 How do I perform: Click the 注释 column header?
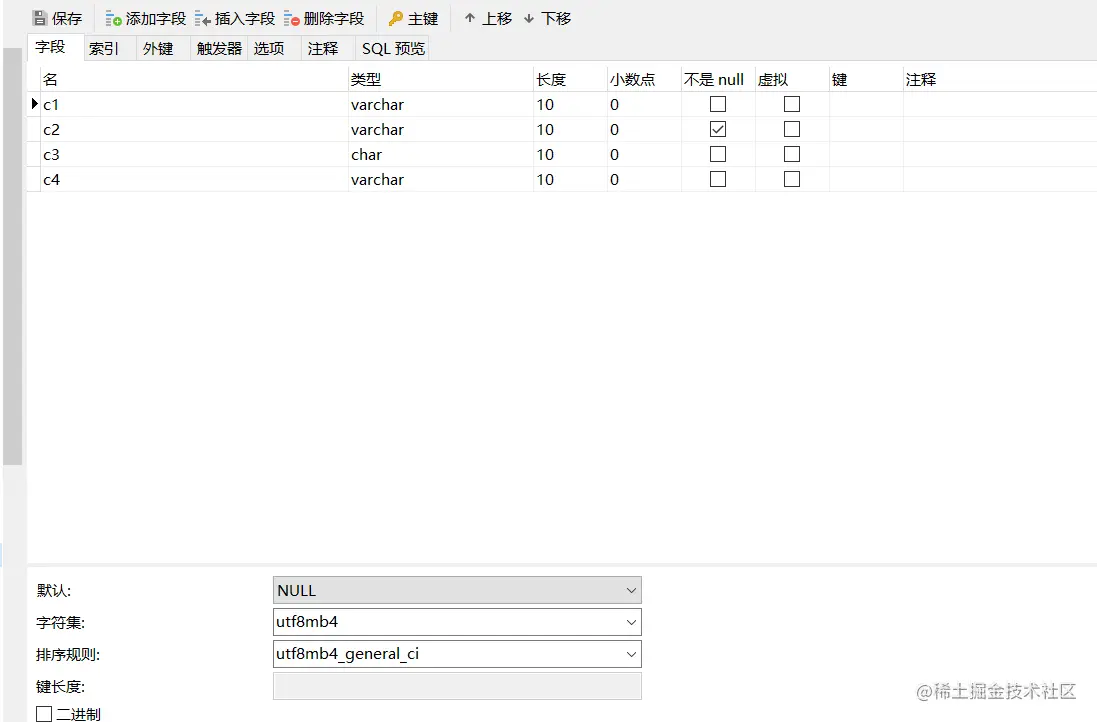[1000, 79]
